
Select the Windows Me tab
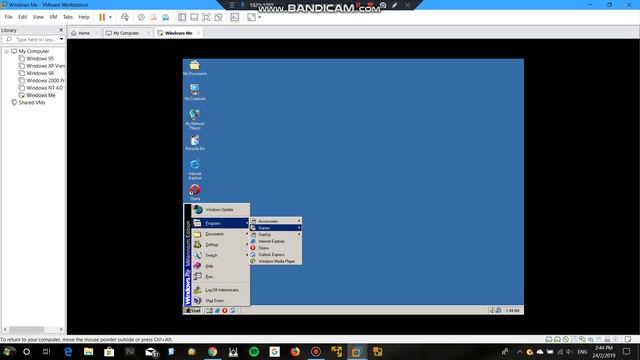(178, 33)
